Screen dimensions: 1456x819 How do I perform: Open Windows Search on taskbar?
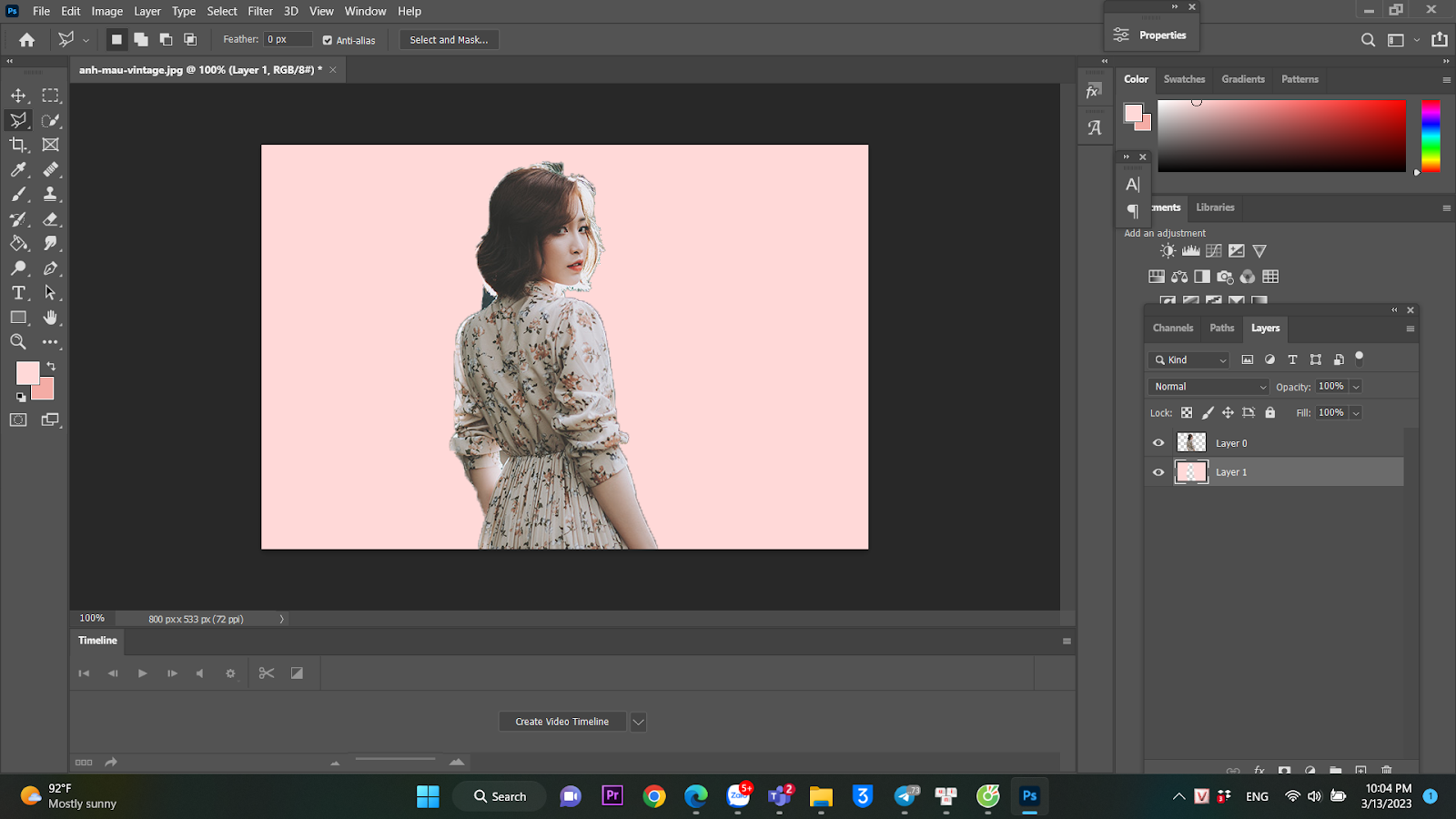pyautogui.click(x=500, y=796)
